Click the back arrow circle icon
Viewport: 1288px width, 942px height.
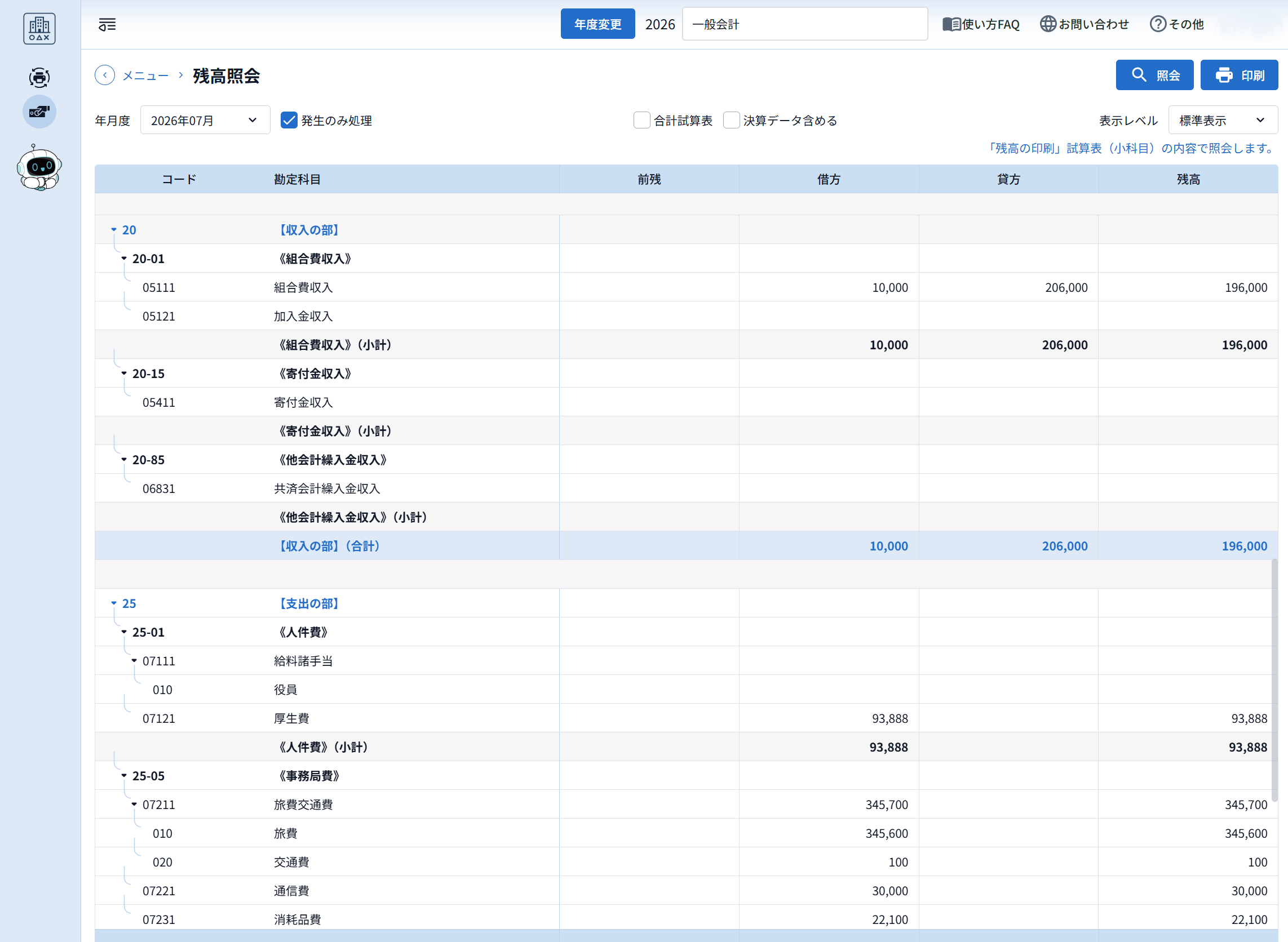pyautogui.click(x=105, y=75)
